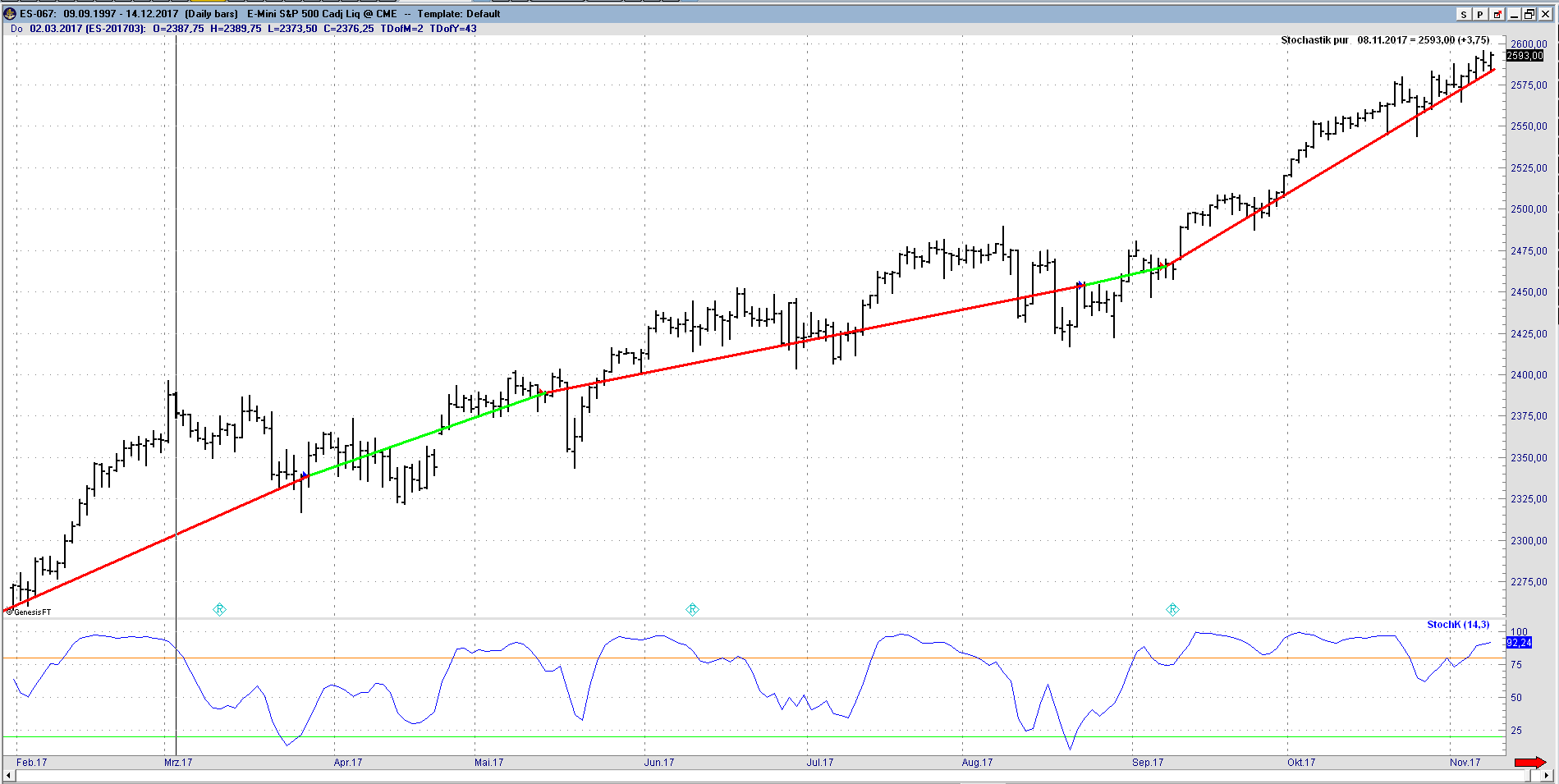Click the Jun.17 date axis label
This screenshot has width=1559, height=784.
658,763
